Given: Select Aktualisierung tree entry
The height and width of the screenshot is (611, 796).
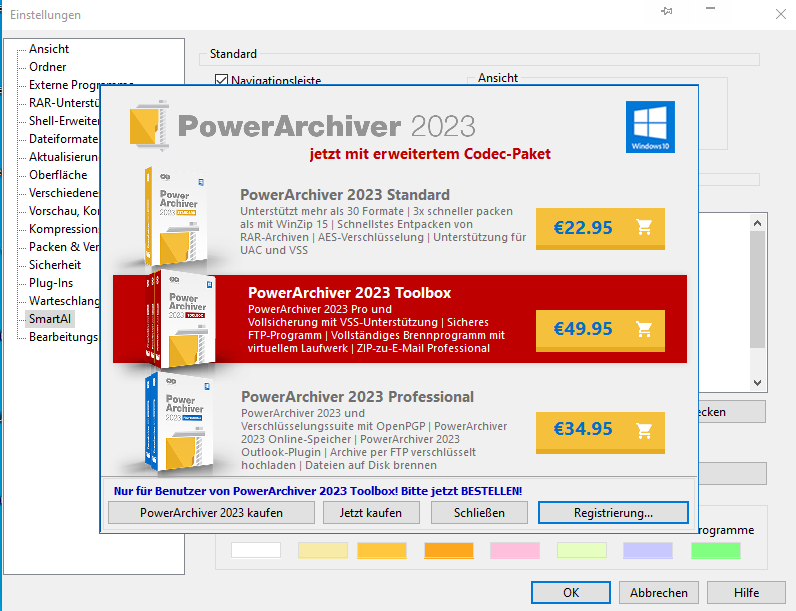Looking at the screenshot, I should point(63,157).
